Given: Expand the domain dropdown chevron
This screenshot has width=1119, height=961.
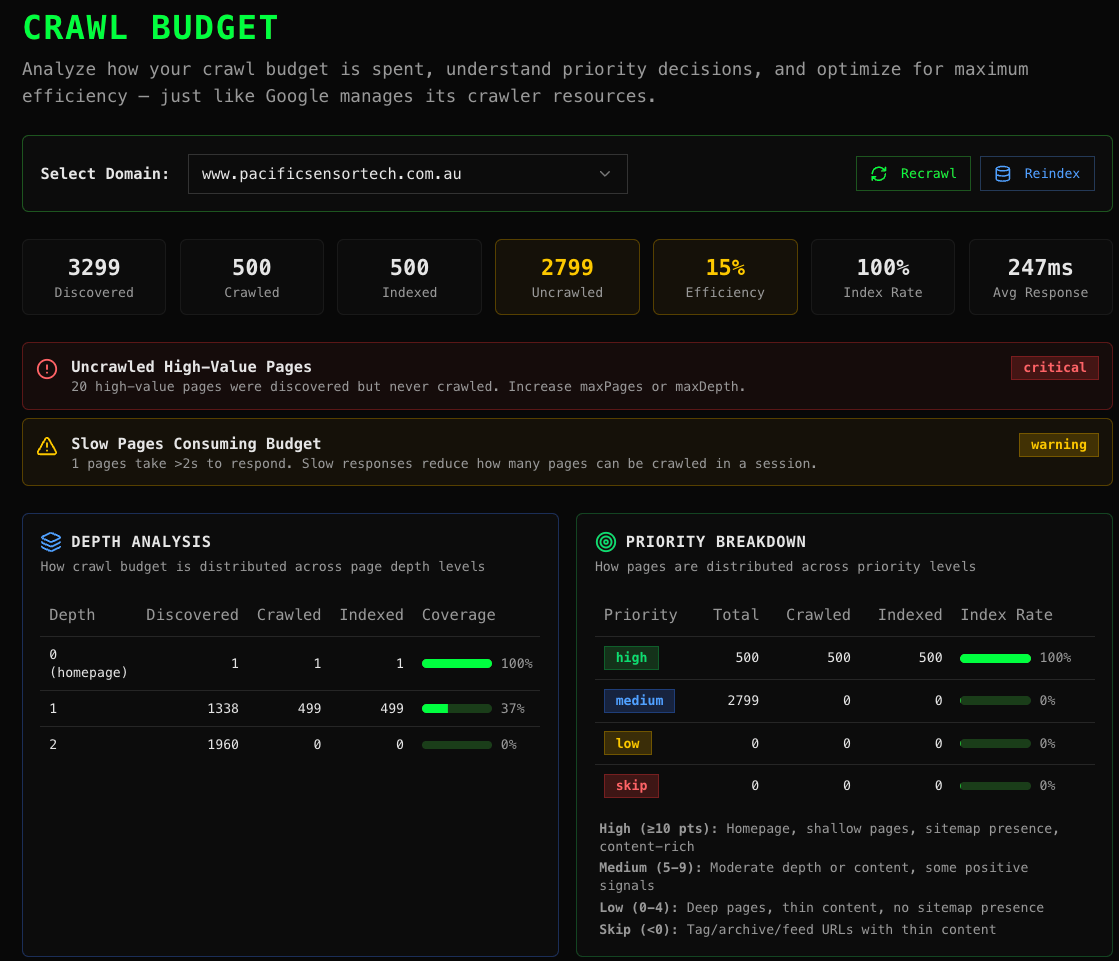Looking at the screenshot, I should 604,173.
